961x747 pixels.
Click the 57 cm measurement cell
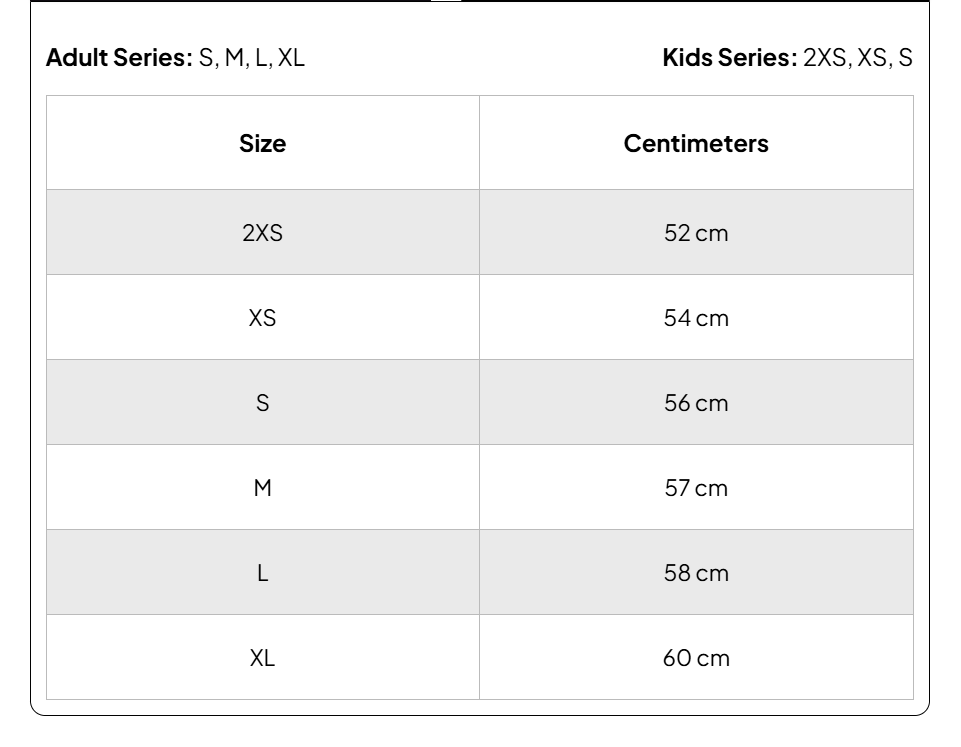(x=696, y=488)
